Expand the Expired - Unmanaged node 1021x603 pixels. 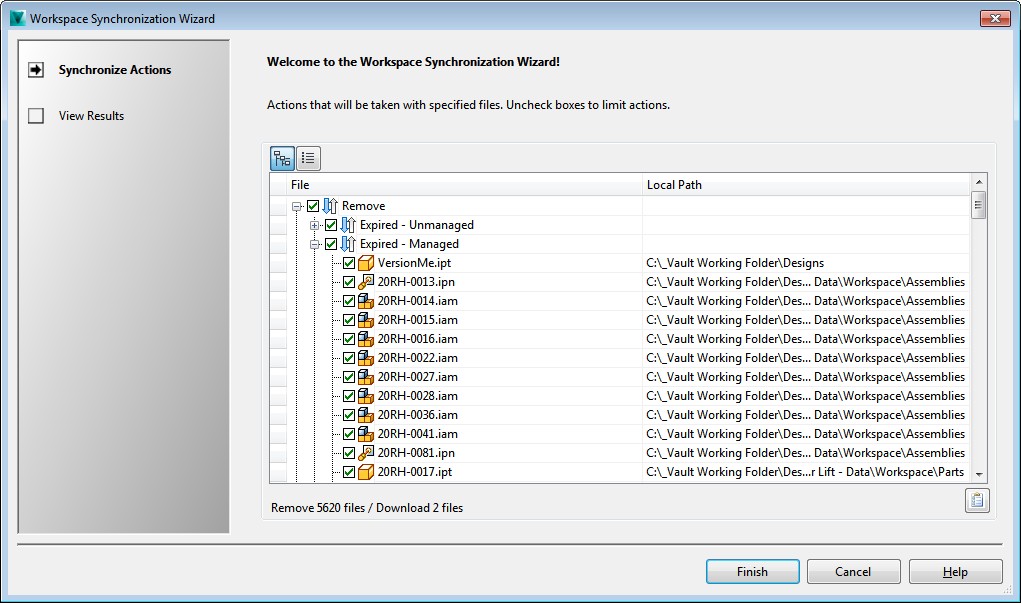[x=315, y=225]
